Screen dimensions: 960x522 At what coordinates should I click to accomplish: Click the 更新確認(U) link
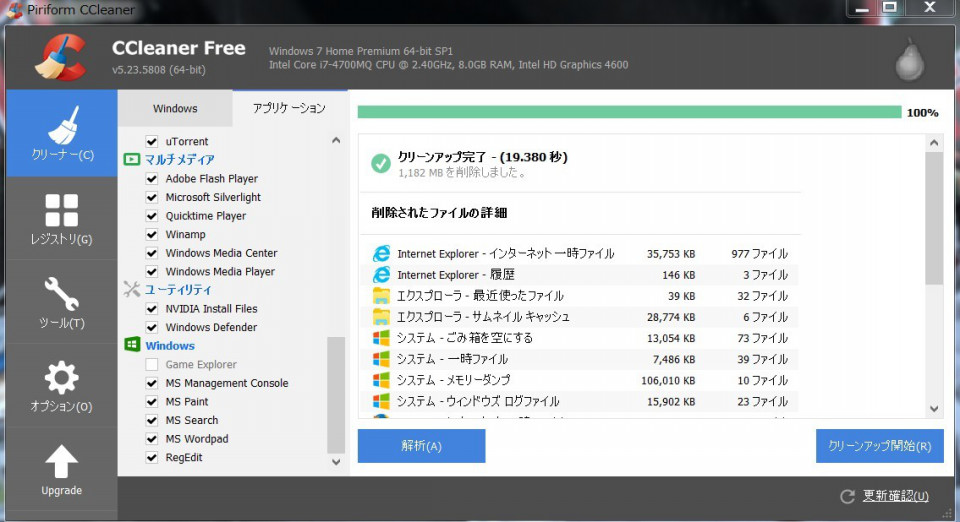896,496
